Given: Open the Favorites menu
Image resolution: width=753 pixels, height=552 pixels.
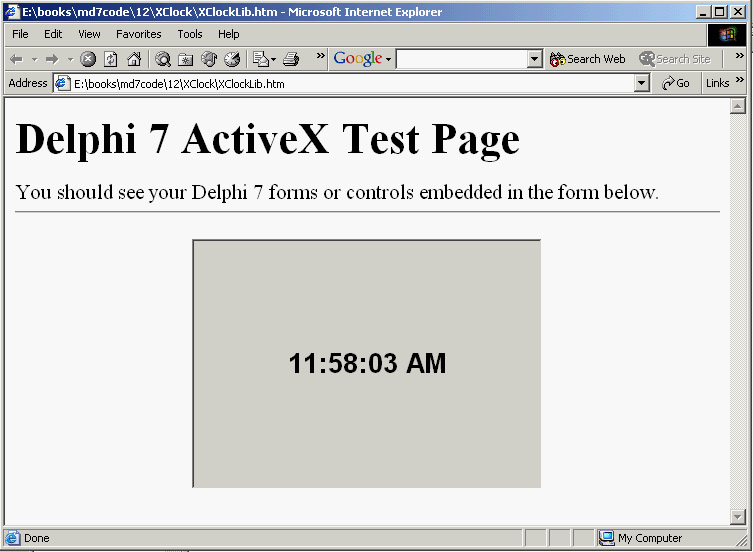Looking at the screenshot, I should point(138,34).
